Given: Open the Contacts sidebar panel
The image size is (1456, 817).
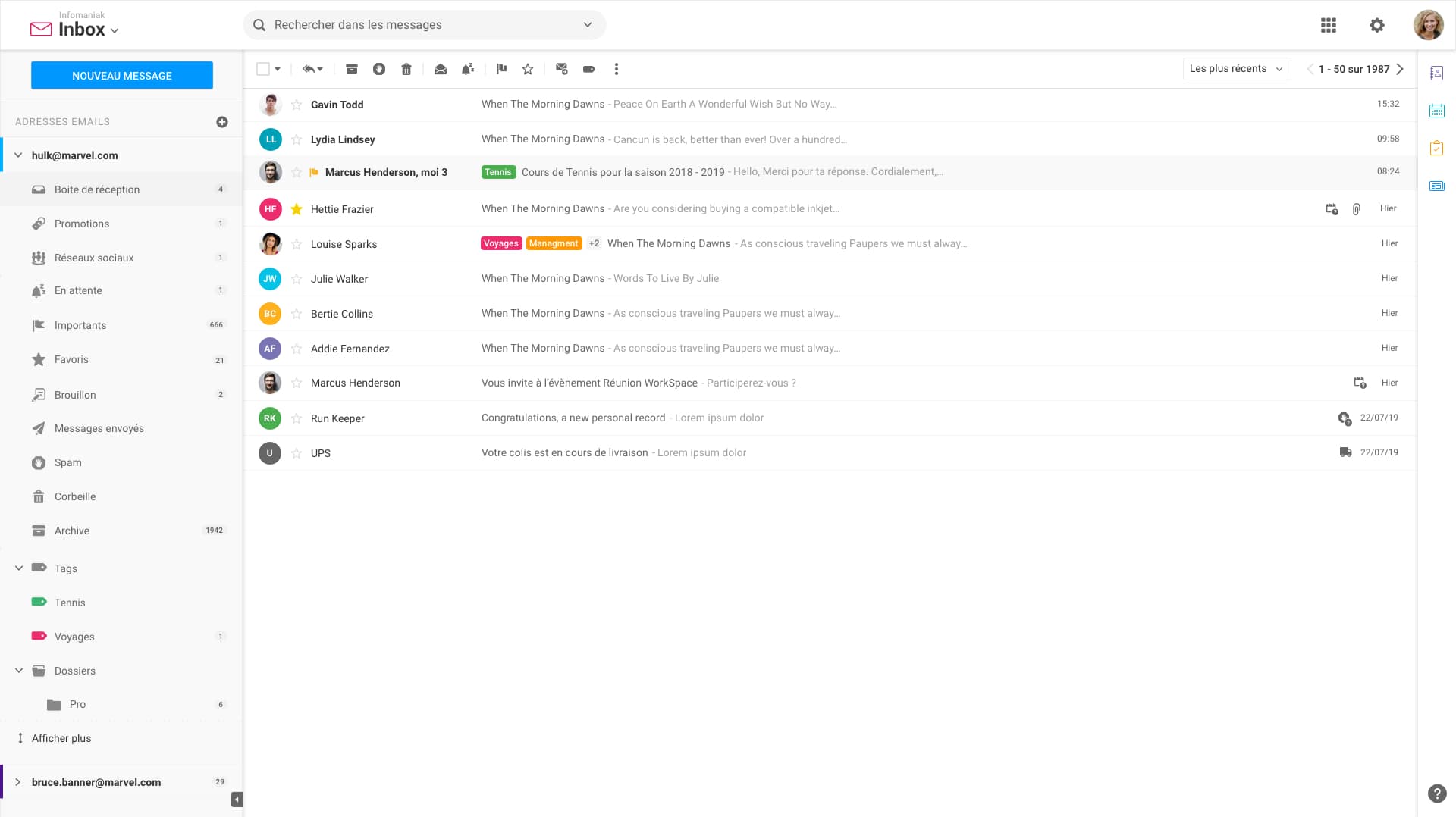Looking at the screenshot, I should pos(1437,73).
